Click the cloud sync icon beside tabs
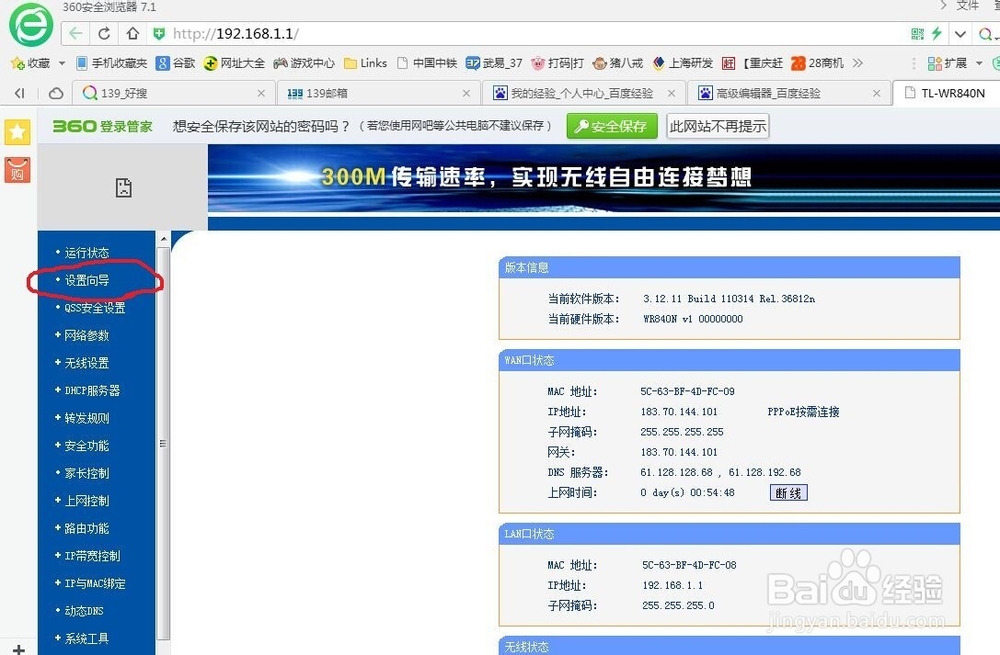1000x655 pixels. coord(56,93)
